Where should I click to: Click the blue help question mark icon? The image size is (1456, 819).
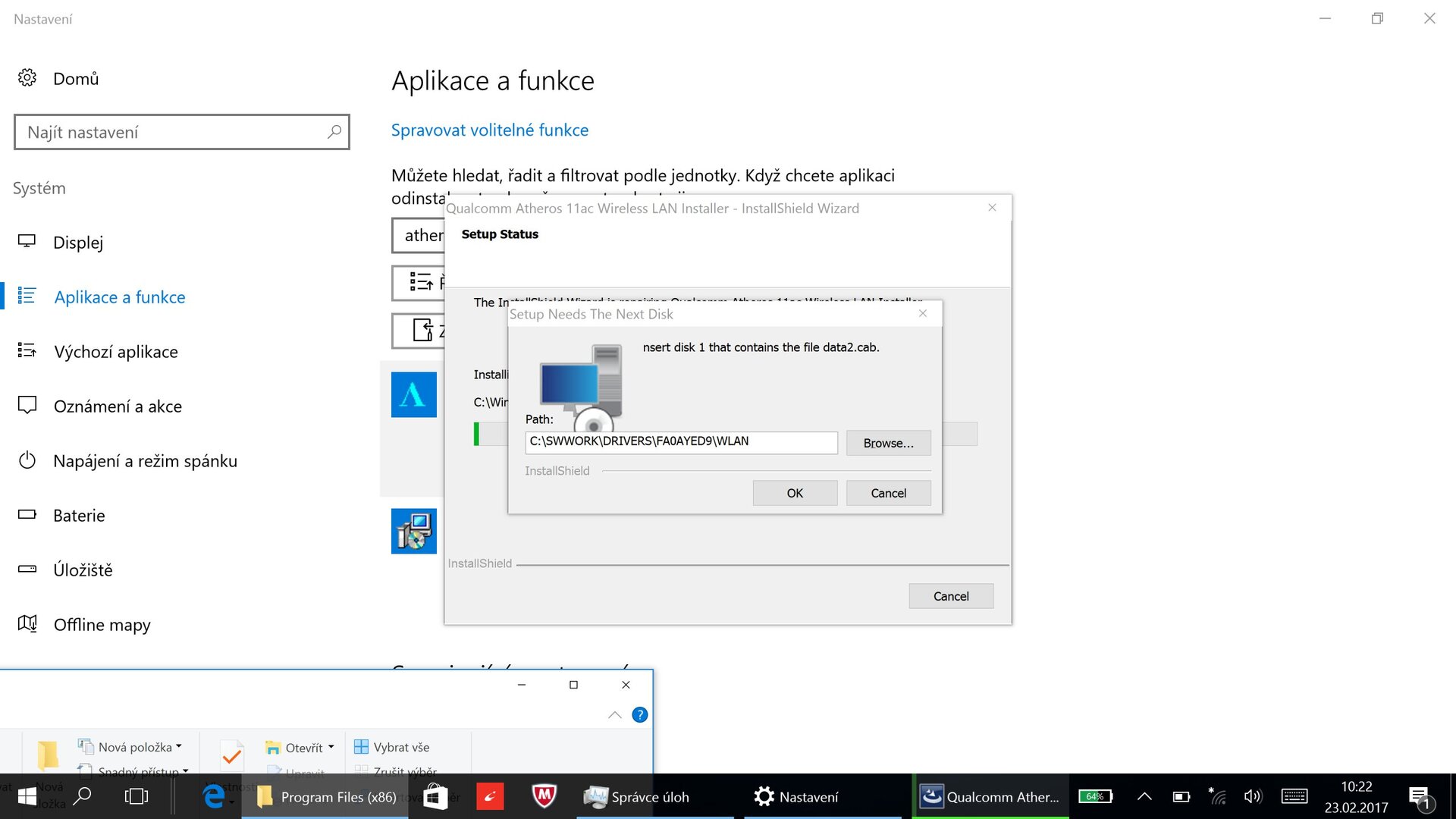(639, 714)
